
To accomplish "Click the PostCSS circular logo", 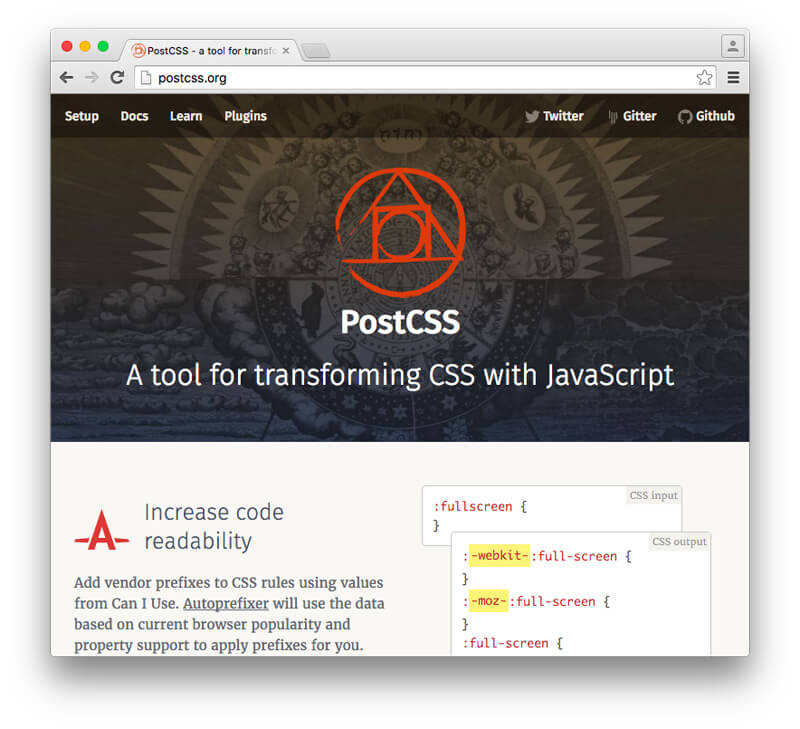I will point(400,232).
